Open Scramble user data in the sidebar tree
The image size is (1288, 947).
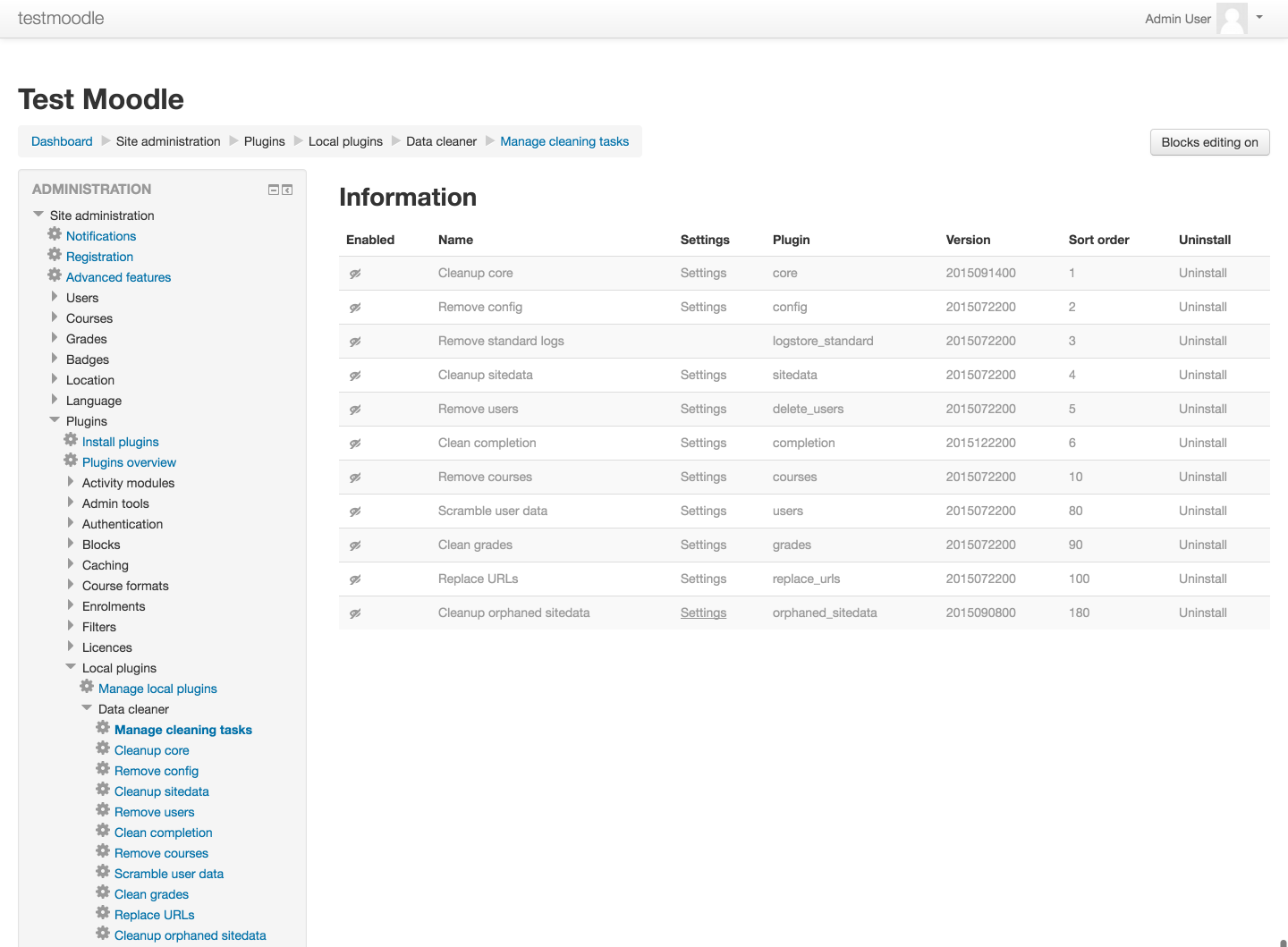click(169, 874)
